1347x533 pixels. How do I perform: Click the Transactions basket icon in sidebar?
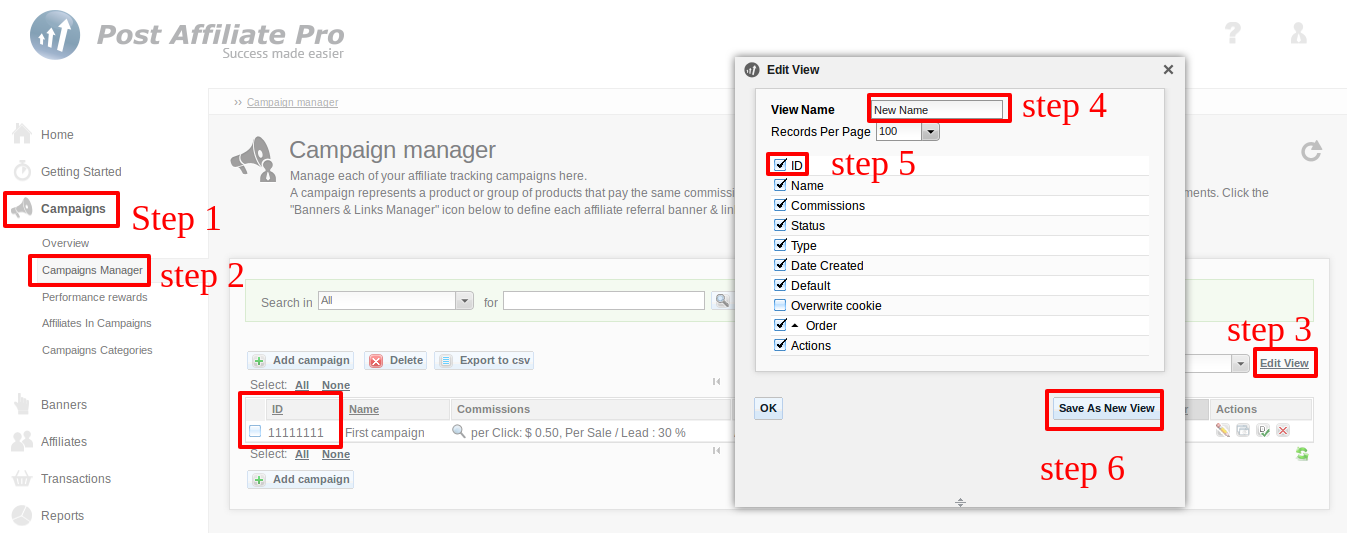(22, 478)
